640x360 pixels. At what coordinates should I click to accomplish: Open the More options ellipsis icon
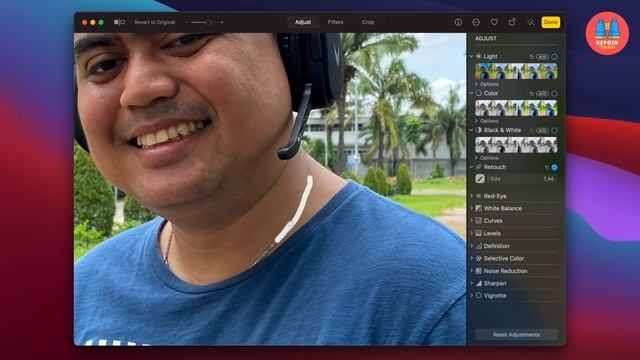coord(476,22)
